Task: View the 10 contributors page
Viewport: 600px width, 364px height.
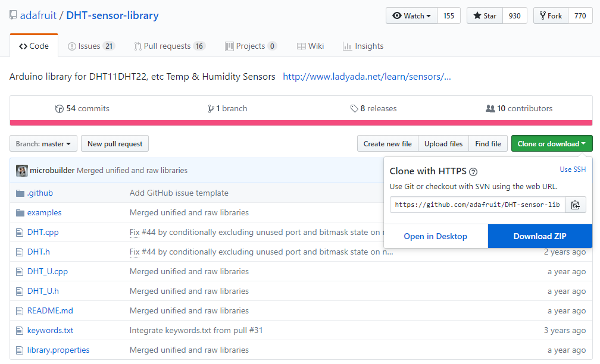Action: click(519, 108)
